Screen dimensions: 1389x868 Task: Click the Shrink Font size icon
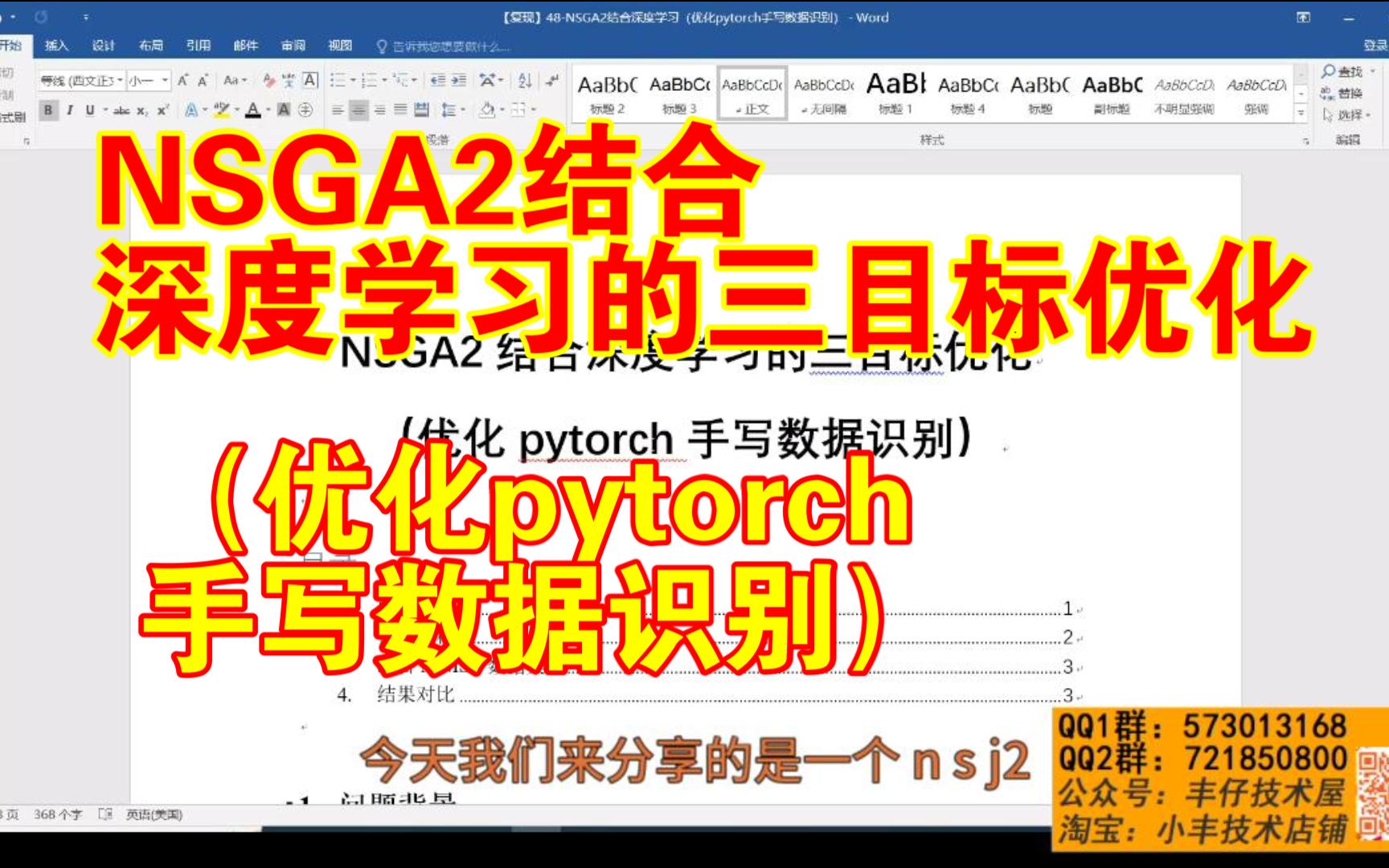tap(203, 80)
